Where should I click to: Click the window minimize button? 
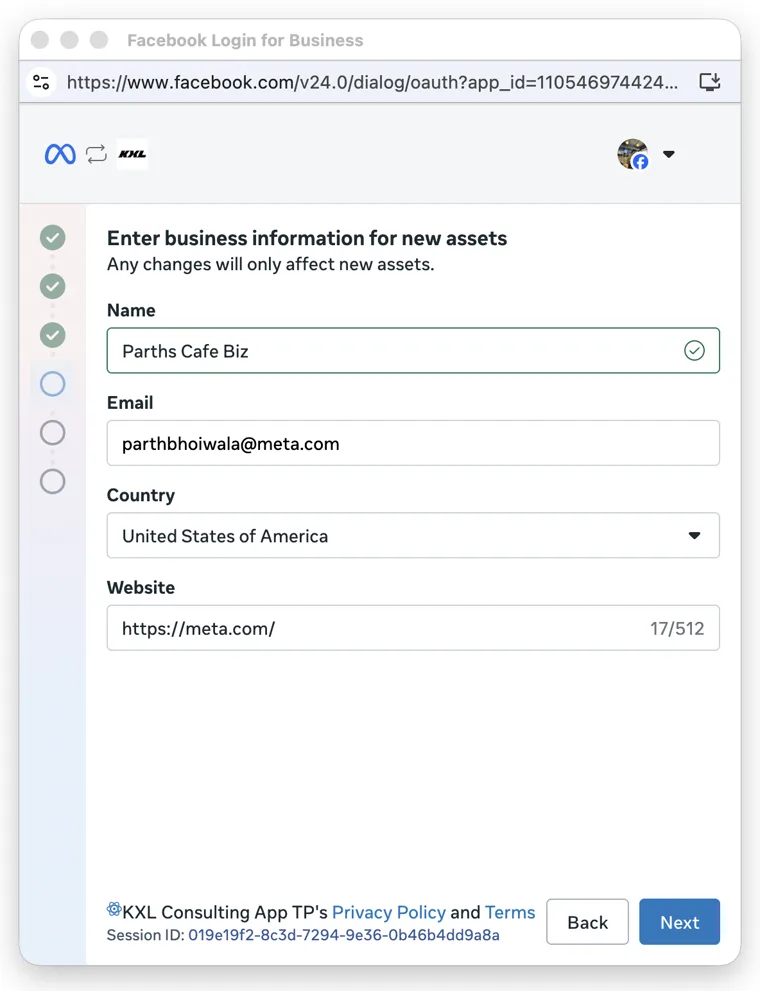(69, 40)
